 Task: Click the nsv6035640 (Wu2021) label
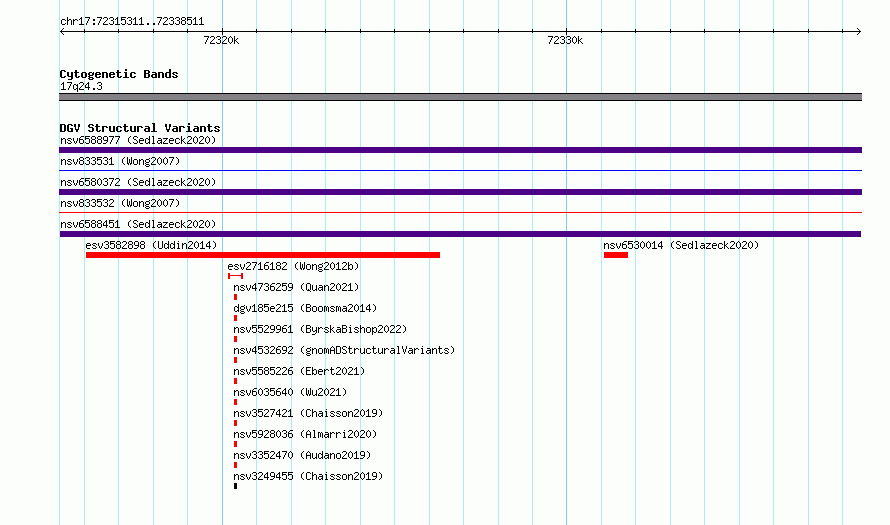(x=290, y=392)
